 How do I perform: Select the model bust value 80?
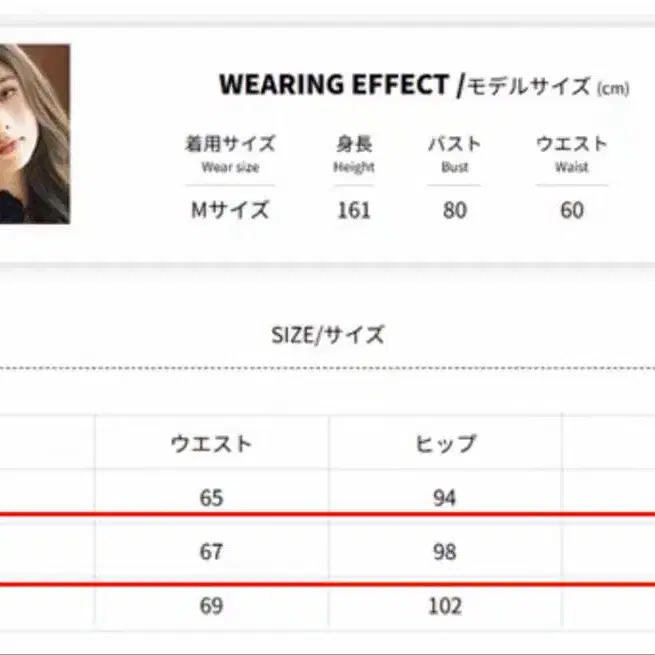[454, 210]
